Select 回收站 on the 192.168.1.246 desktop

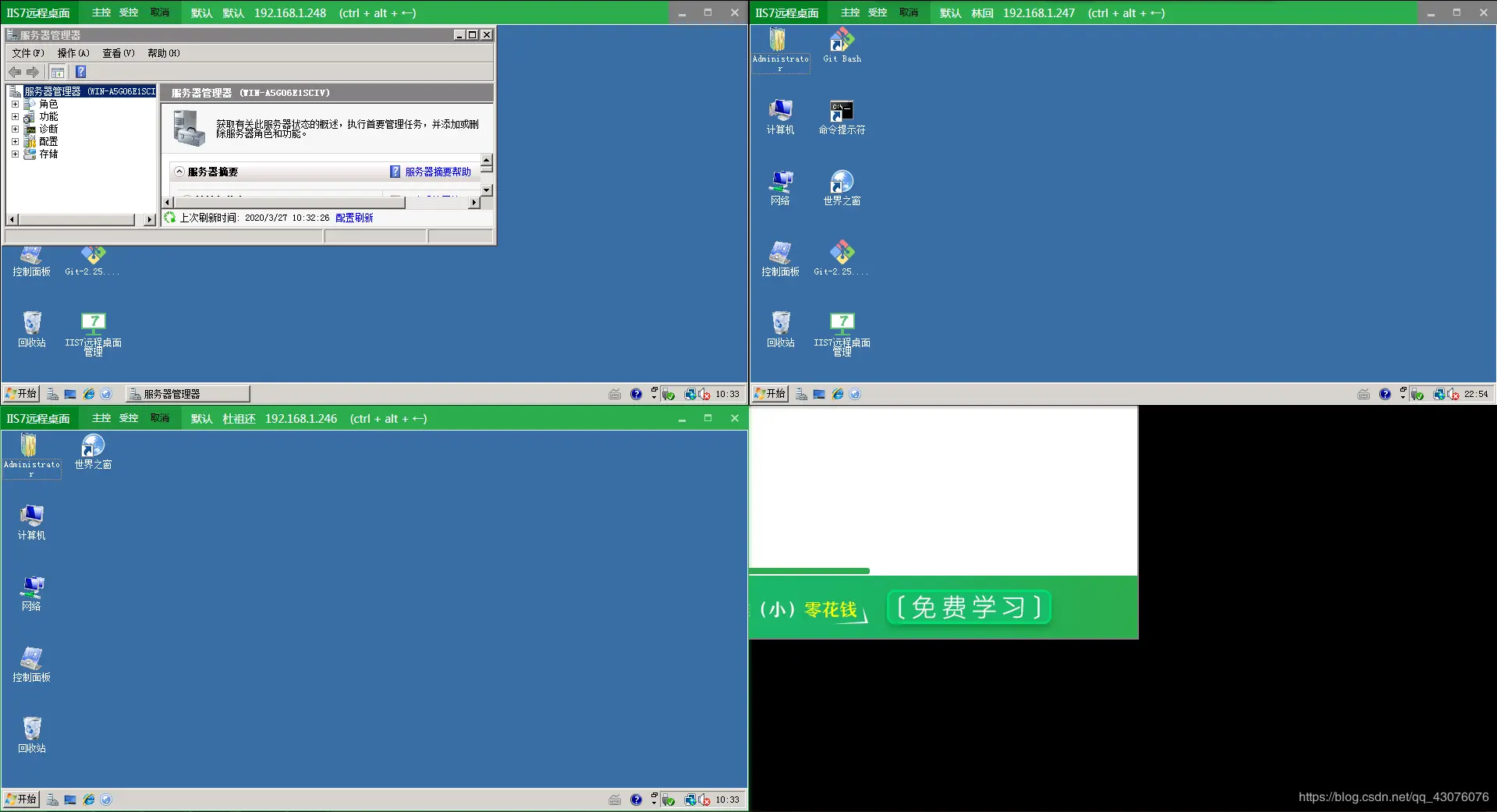click(x=32, y=735)
